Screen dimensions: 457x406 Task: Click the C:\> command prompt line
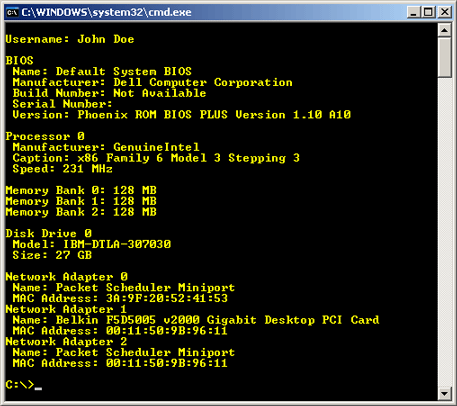point(24,384)
